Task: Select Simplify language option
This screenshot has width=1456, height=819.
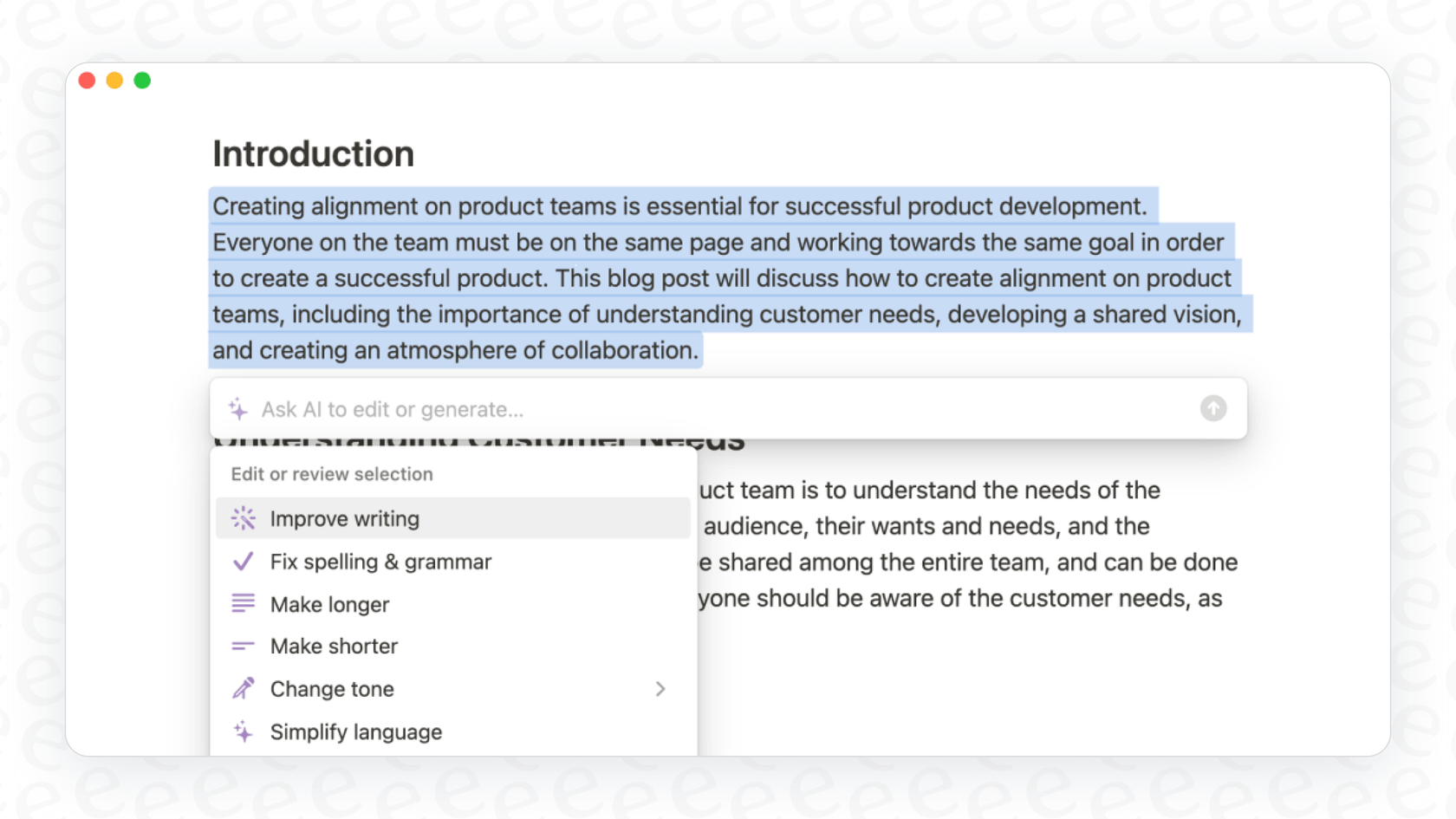Action: [x=356, y=731]
